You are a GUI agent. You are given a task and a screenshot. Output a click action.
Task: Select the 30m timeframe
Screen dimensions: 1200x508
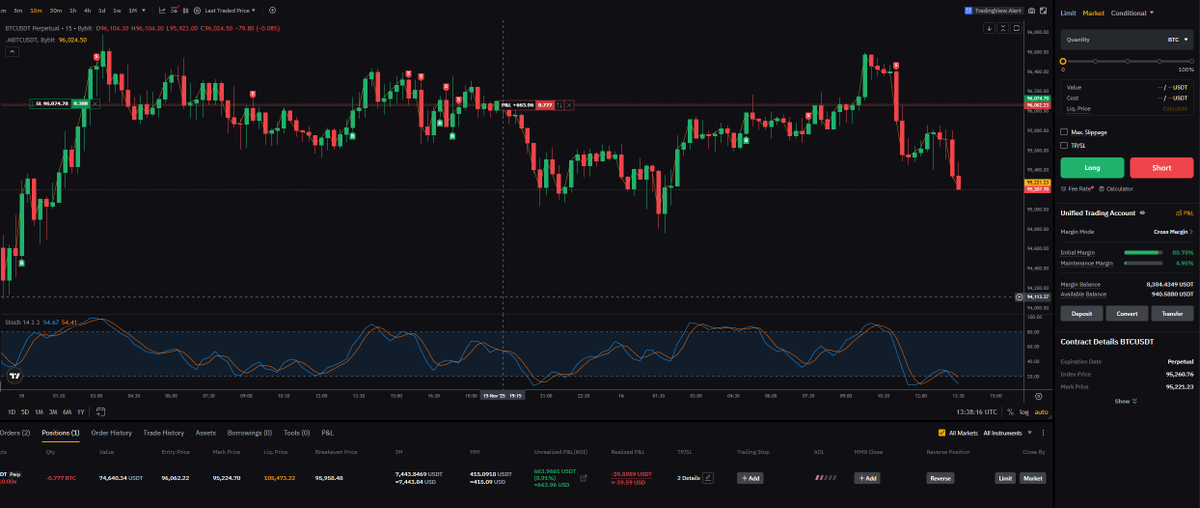(55, 10)
